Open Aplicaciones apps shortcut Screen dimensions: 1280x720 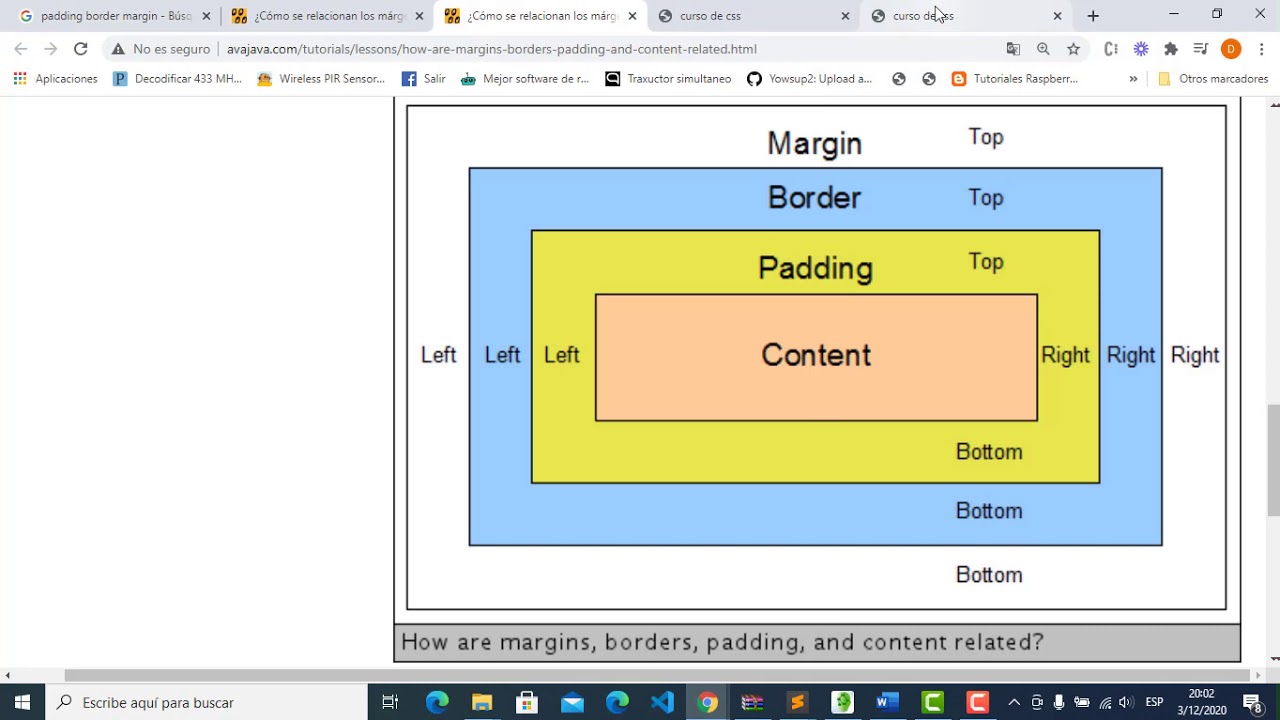[55, 79]
